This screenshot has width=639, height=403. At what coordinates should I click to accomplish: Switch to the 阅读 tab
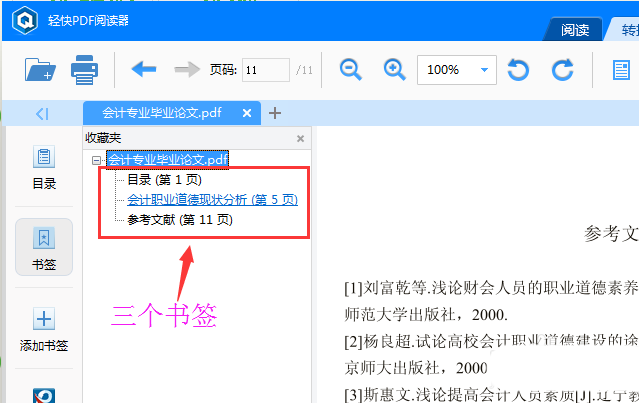pyautogui.click(x=575, y=30)
